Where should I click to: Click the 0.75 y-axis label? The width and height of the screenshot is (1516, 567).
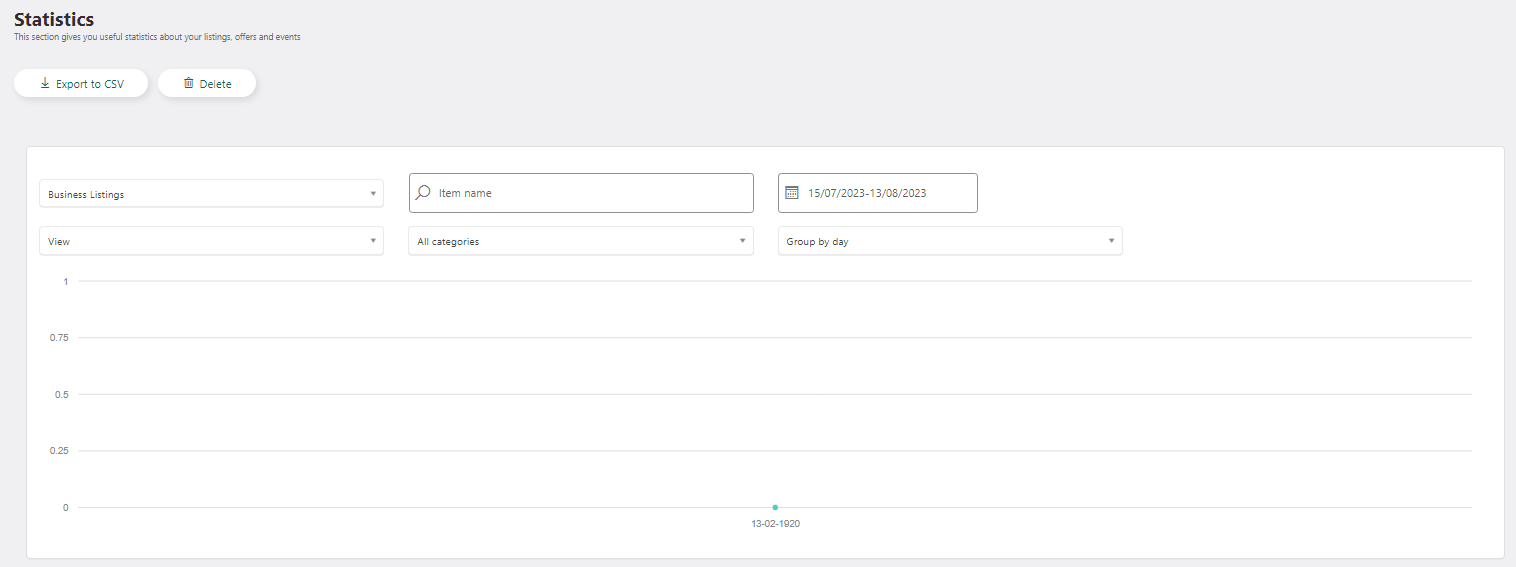pos(59,338)
